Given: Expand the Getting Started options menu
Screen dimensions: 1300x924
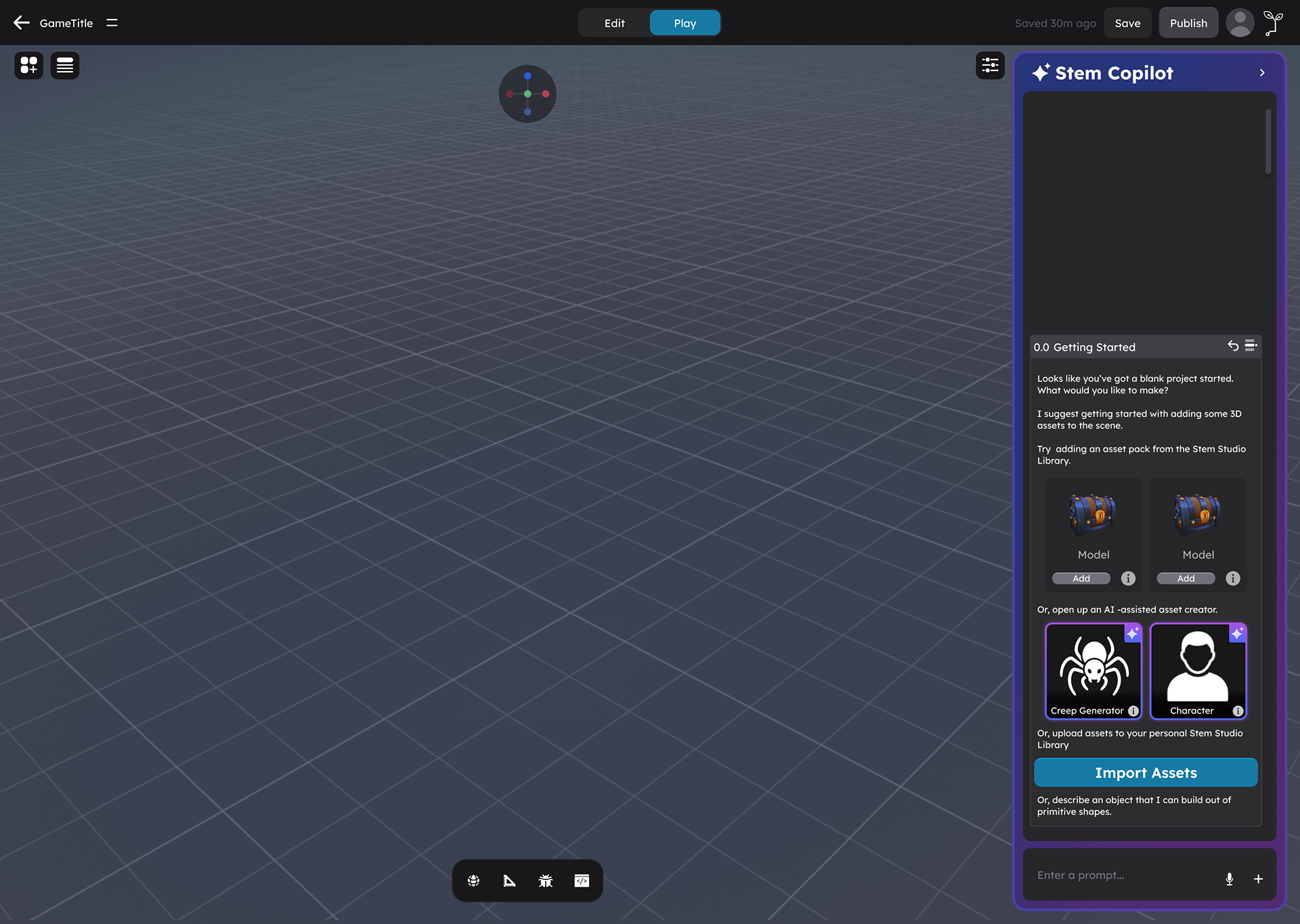Looking at the screenshot, I should pyautogui.click(x=1251, y=346).
